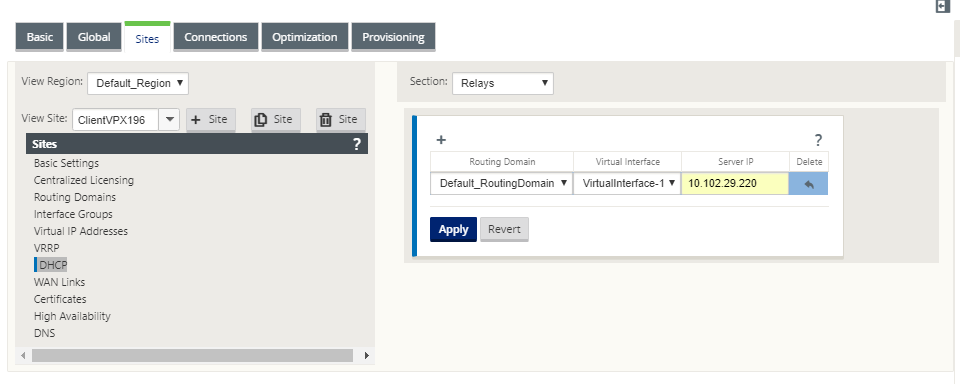Delete site using trash Site button
The height and width of the screenshot is (384, 960).
point(340,119)
